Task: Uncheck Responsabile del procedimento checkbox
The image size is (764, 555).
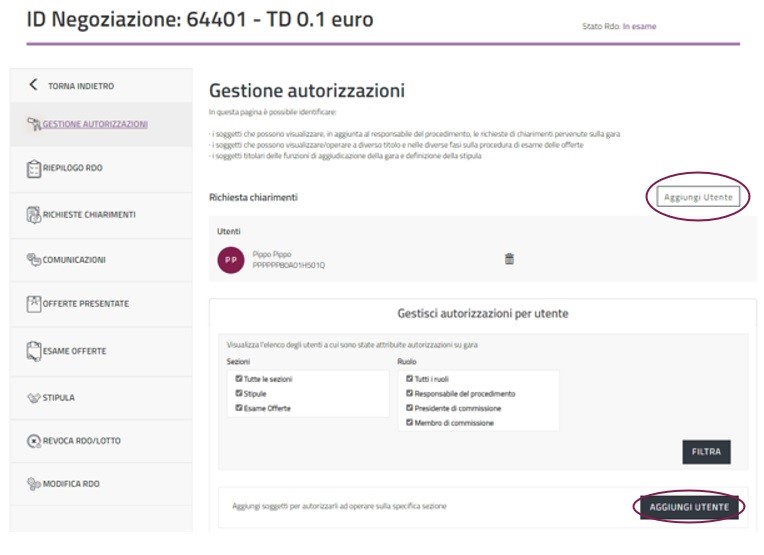Action: pos(408,394)
